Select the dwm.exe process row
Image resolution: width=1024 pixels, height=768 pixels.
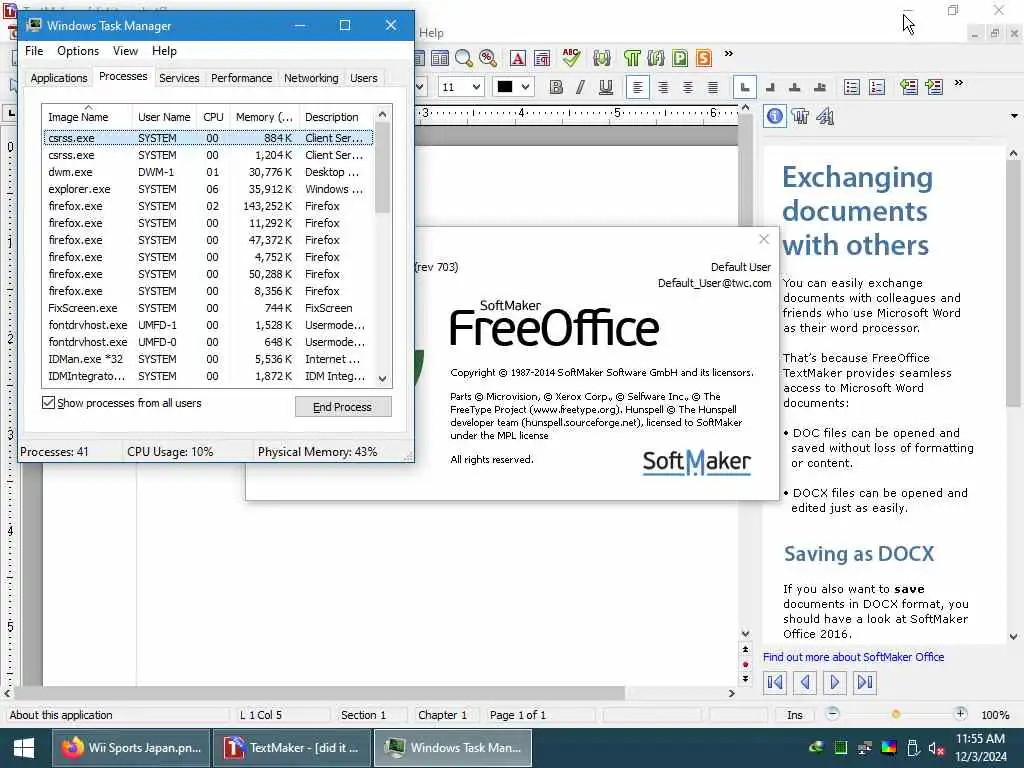(208, 172)
